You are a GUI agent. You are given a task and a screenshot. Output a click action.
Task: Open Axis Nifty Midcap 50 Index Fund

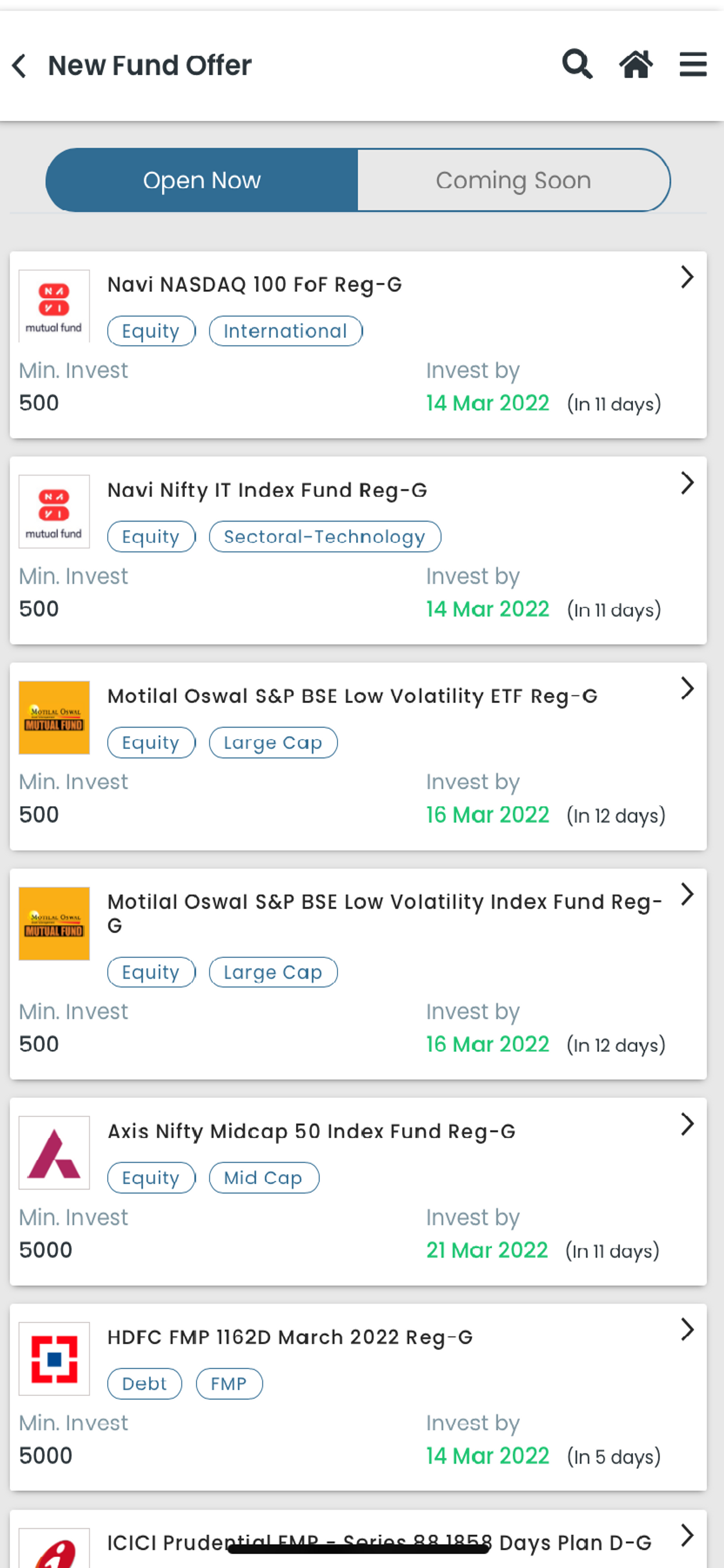pyautogui.click(x=311, y=1131)
